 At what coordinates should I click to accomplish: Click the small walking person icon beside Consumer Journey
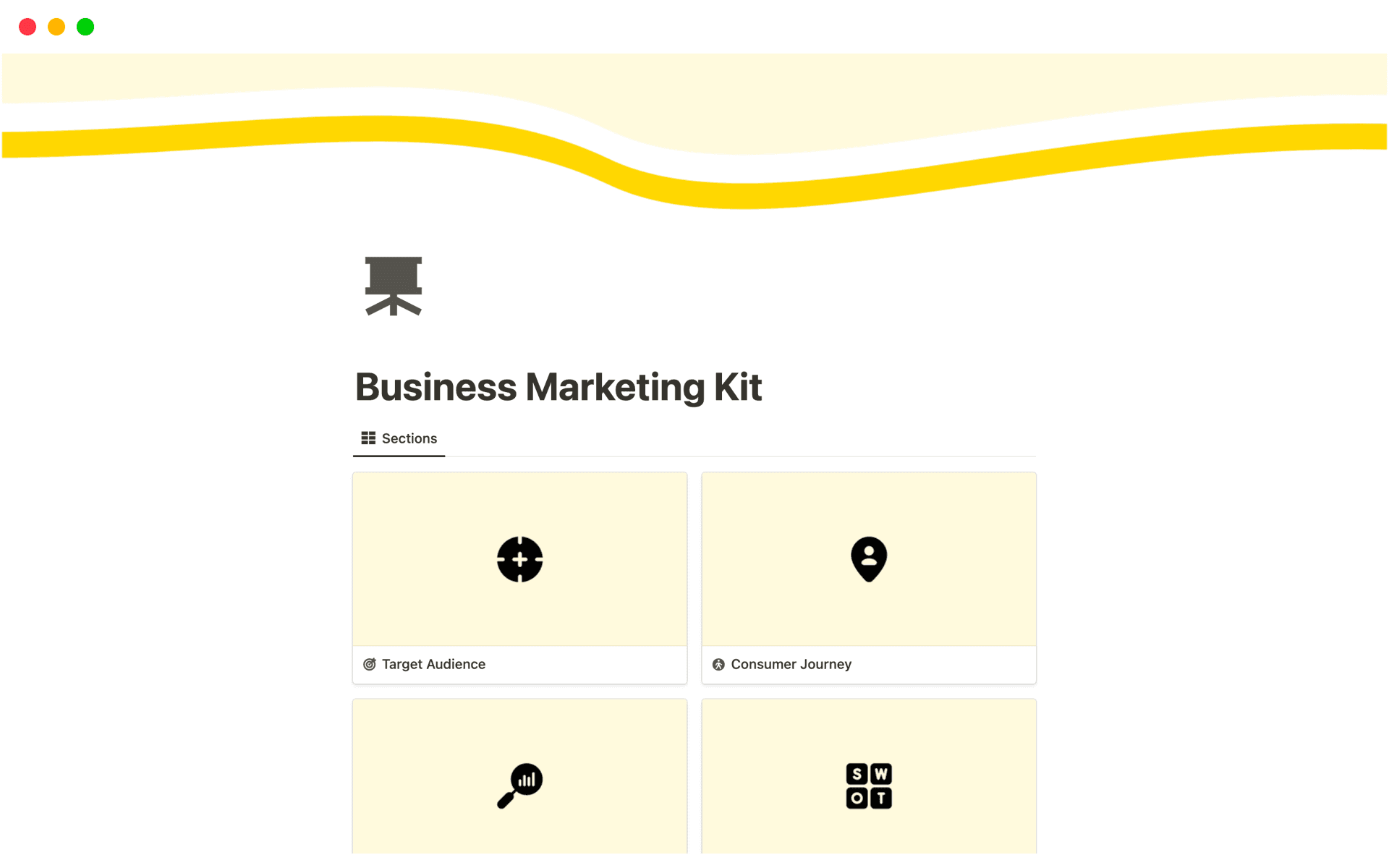(x=718, y=664)
